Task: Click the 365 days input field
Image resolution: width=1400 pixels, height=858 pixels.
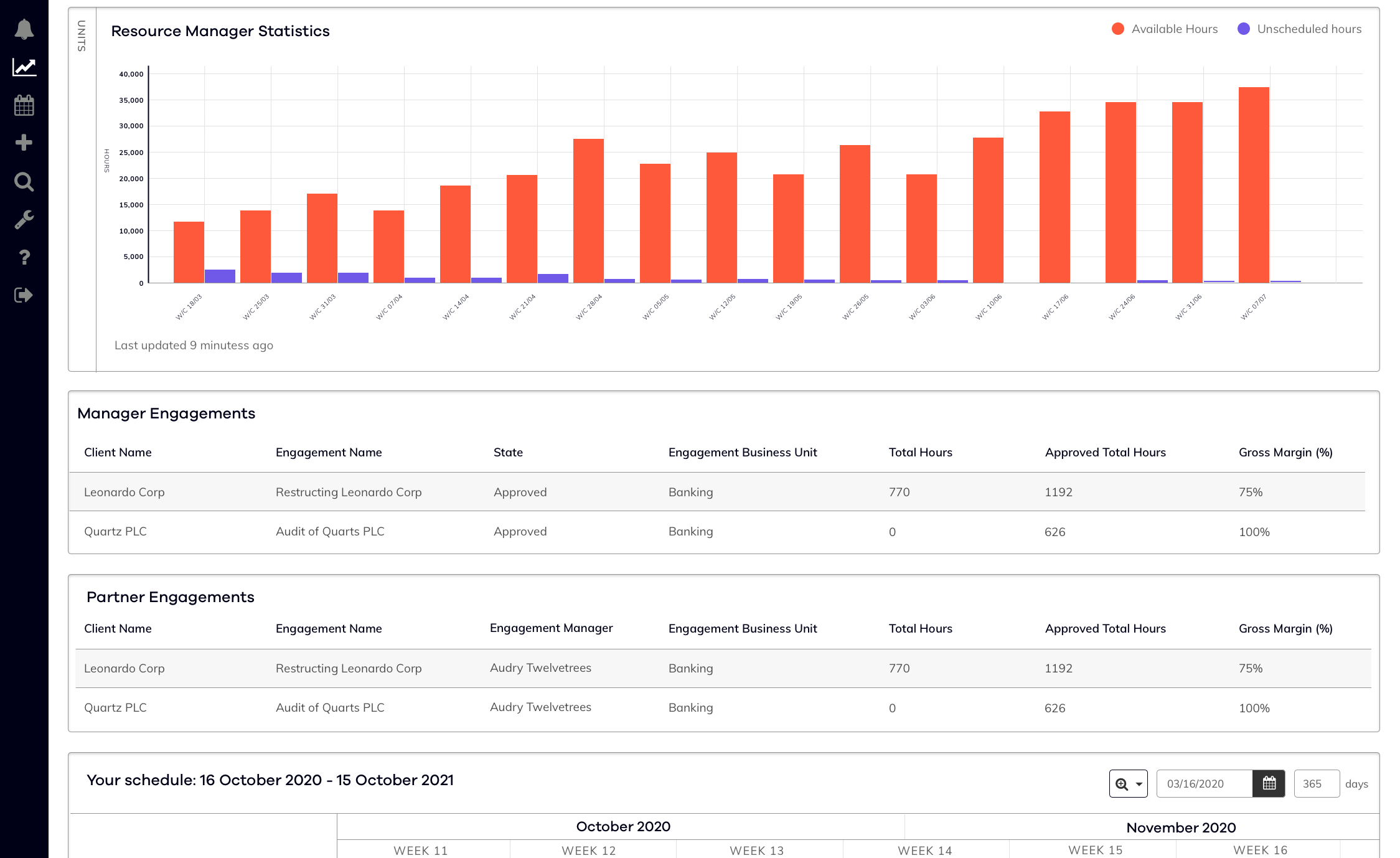Action: point(1316,783)
